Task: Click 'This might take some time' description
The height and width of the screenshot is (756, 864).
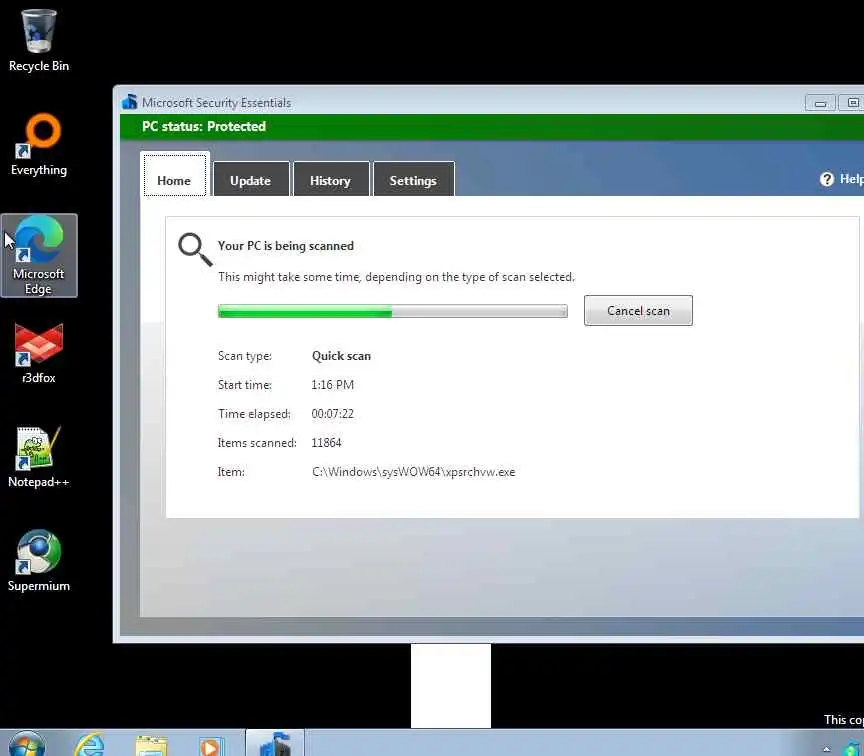Action: 396,277
